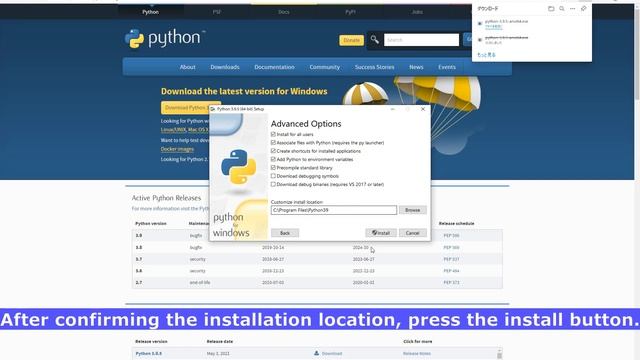Open the three-dots more options in downloads panel
Screen dimensions: 640x360
[573, 9]
